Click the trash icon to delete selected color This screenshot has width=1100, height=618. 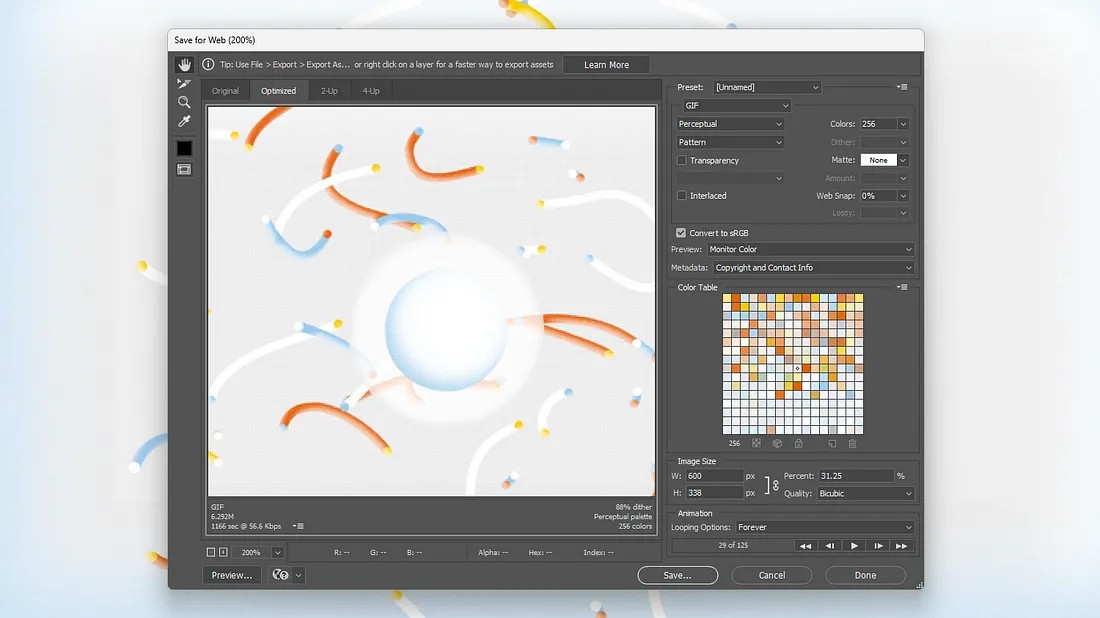click(x=852, y=443)
